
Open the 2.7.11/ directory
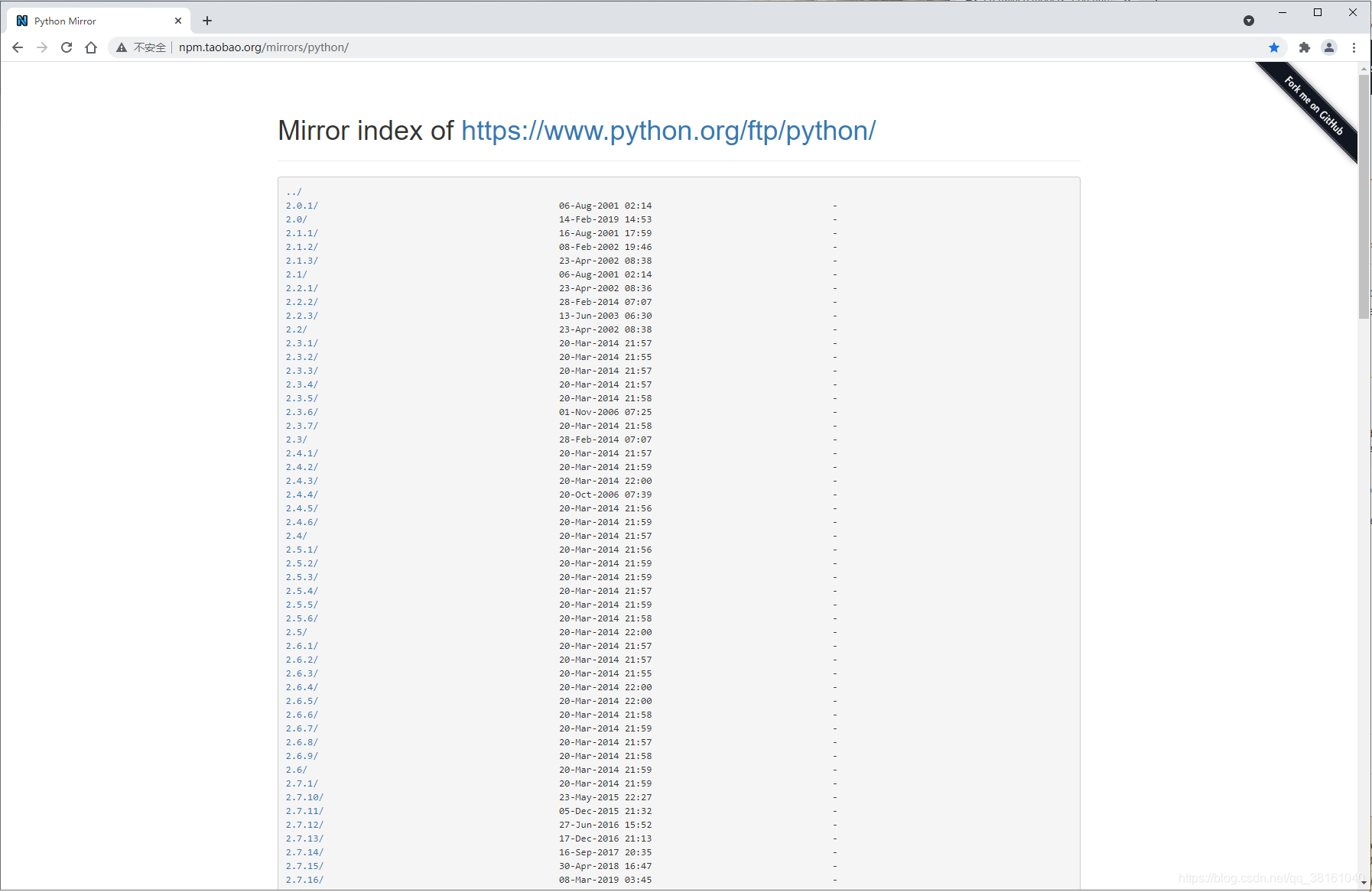click(x=305, y=811)
